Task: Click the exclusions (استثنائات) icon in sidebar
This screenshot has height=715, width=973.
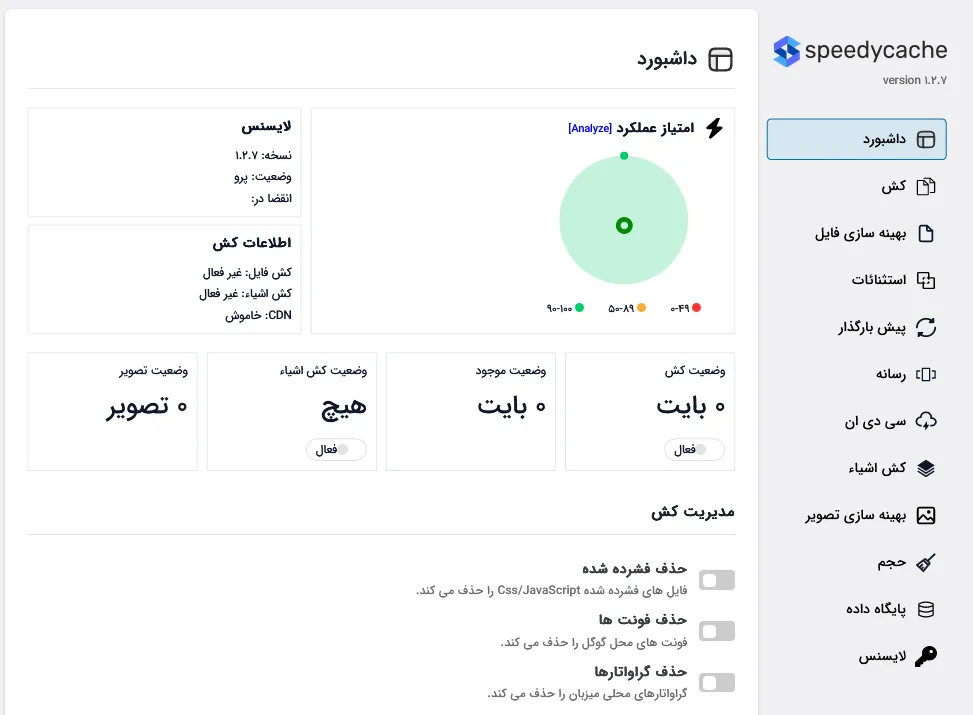Action: pyautogui.click(x=926, y=281)
